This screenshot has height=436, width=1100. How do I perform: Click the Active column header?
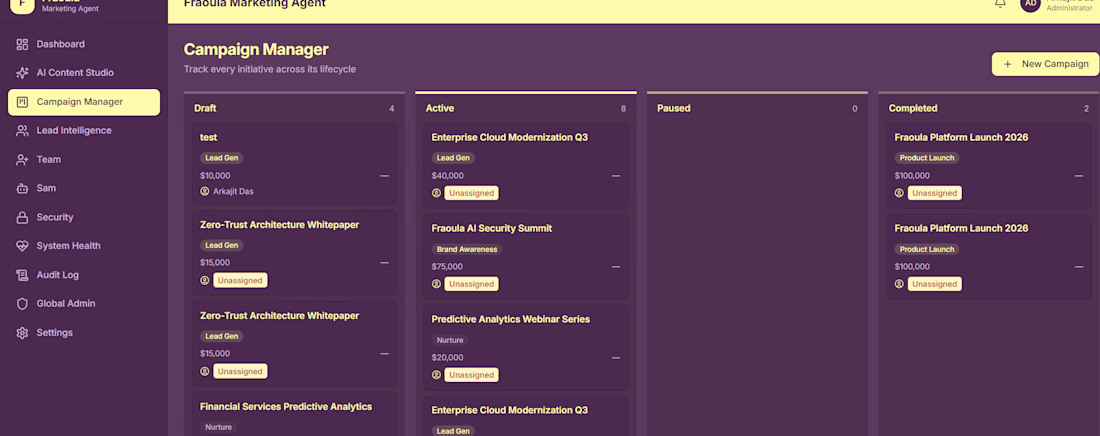pyautogui.click(x=440, y=108)
